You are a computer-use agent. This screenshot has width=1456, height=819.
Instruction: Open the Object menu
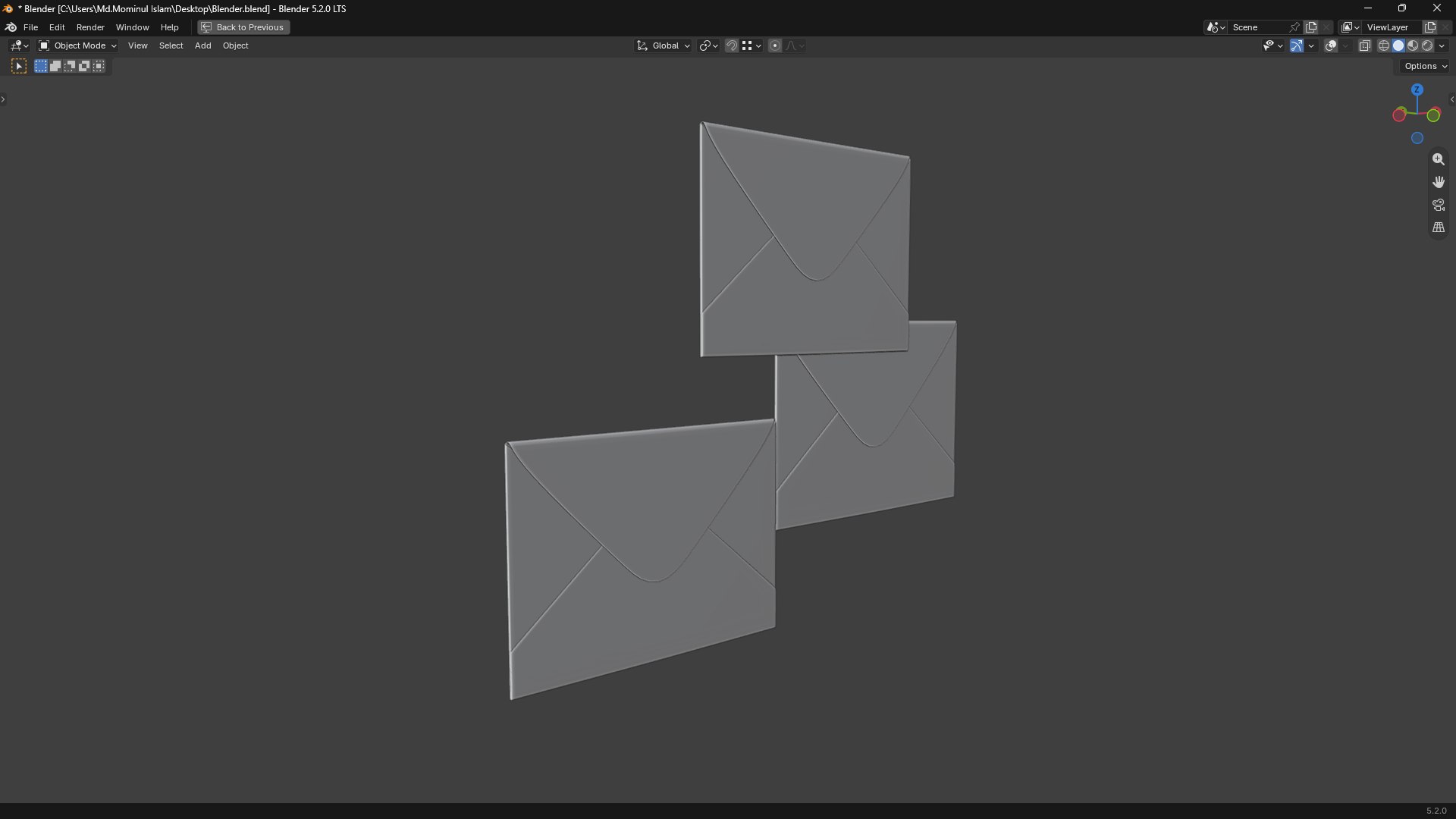point(236,46)
